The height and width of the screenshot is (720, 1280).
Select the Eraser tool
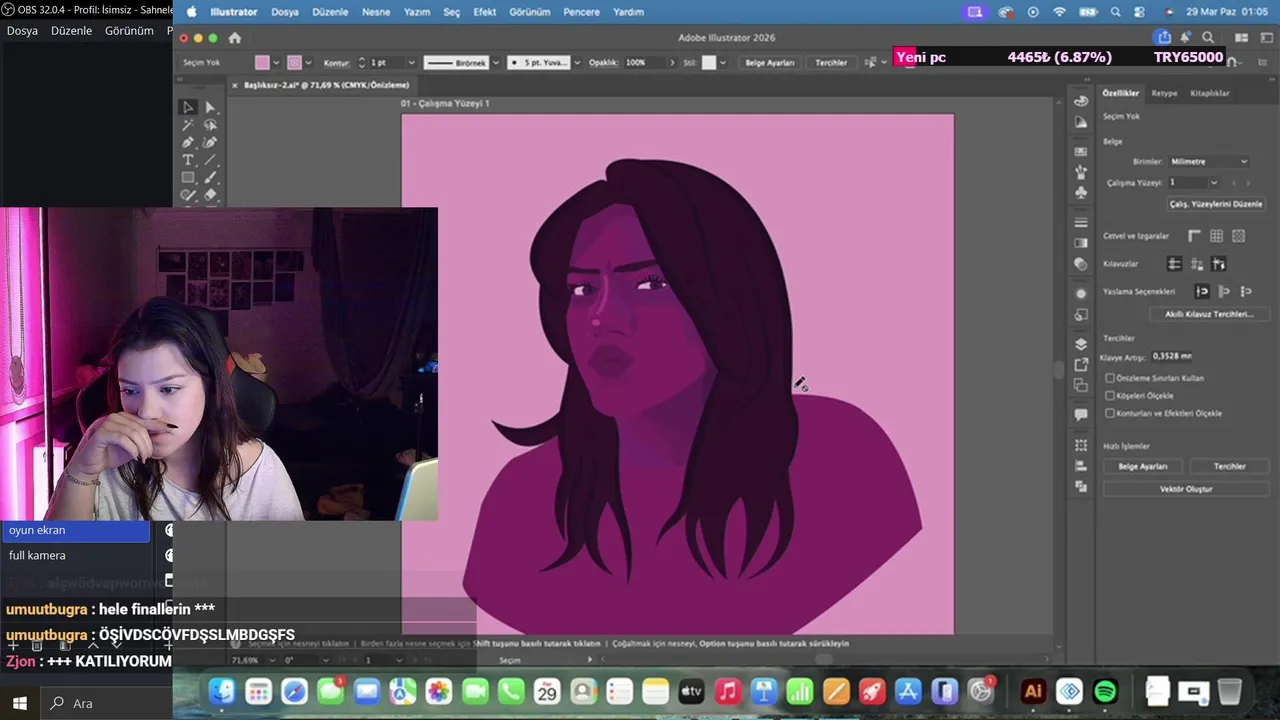[210, 195]
